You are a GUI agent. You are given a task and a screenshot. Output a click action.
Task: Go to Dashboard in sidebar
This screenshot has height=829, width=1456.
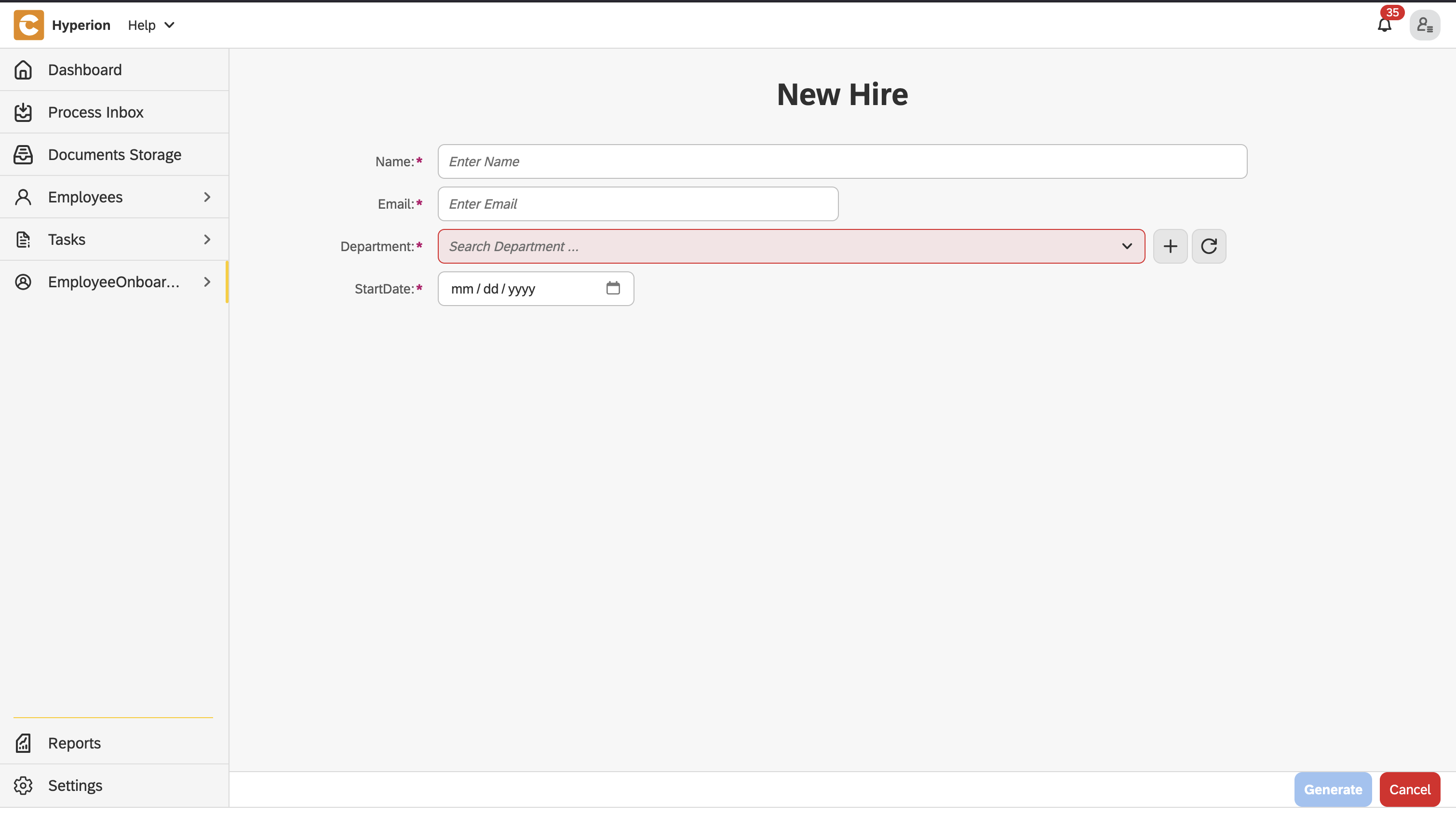pyautogui.click(x=114, y=69)
